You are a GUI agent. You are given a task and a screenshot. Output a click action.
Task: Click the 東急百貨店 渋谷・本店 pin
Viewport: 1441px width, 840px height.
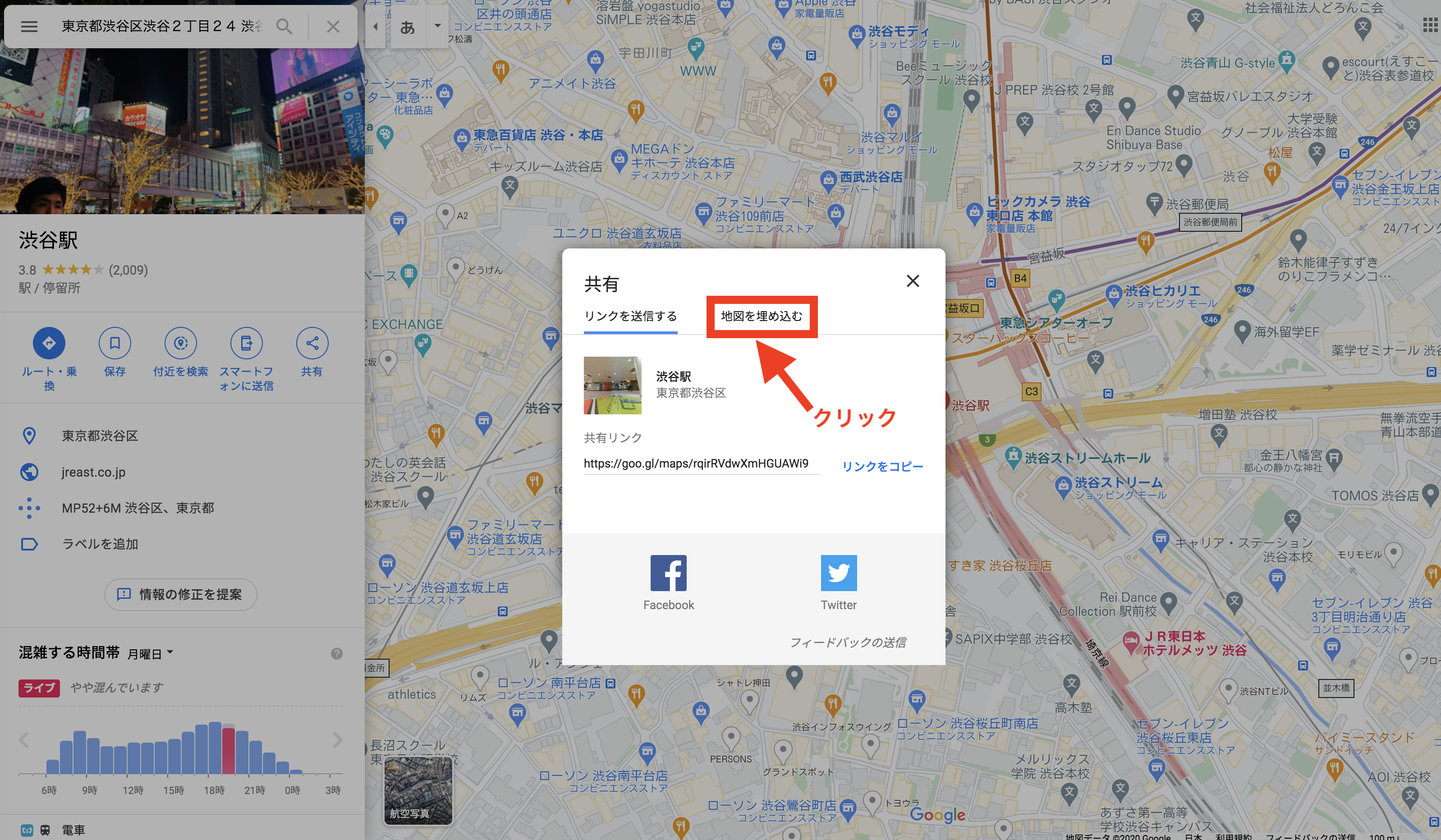(x=461, y=139)
